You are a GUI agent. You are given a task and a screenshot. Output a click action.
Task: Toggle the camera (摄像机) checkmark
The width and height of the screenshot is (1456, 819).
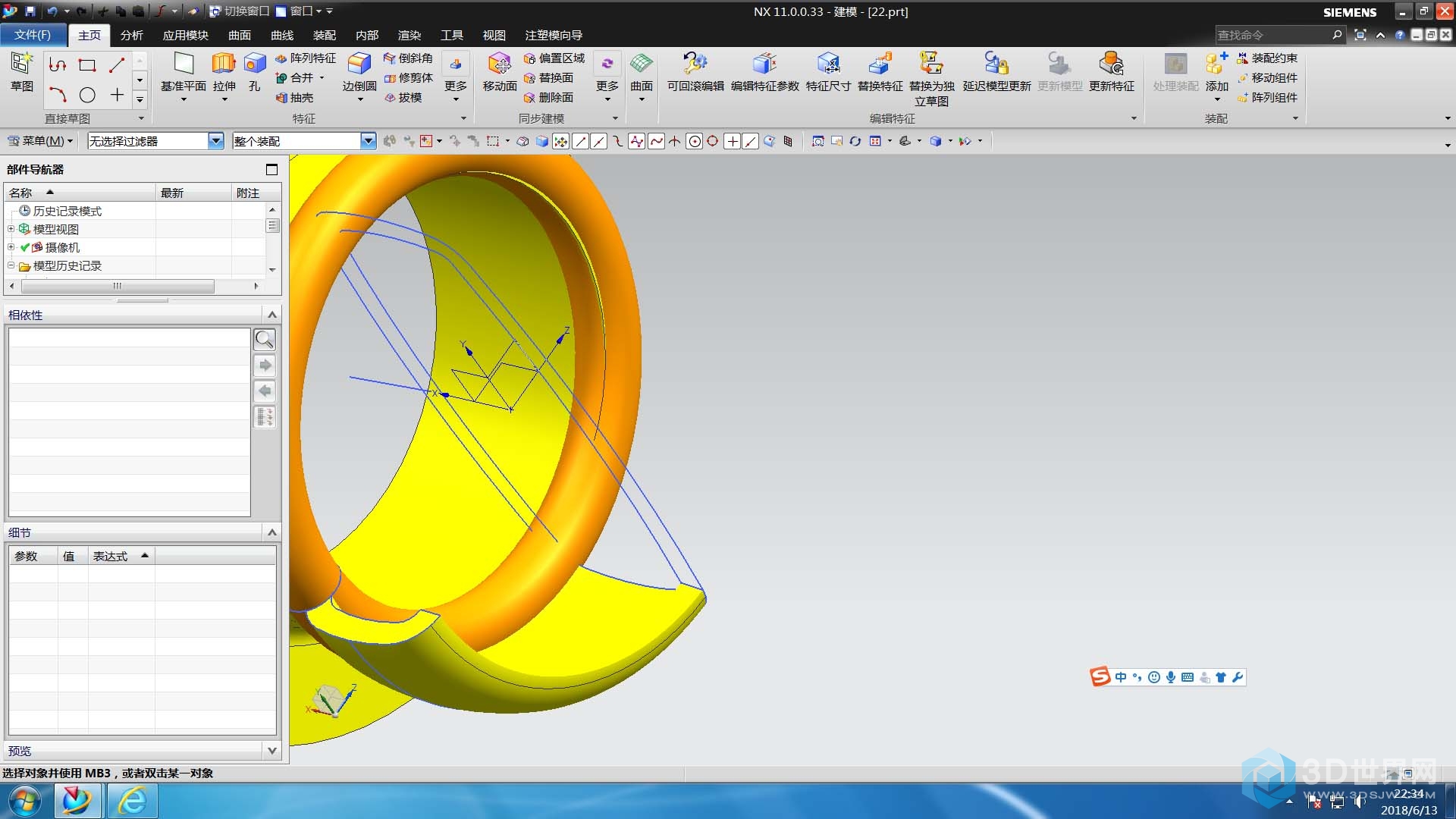[x=25, y=247]
